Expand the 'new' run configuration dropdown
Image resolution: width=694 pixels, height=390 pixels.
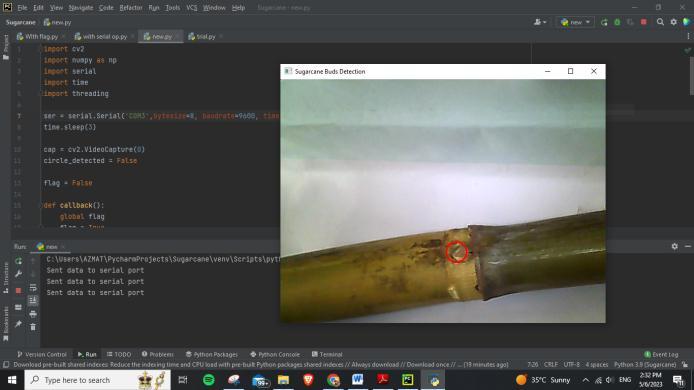tap(575, 22)
